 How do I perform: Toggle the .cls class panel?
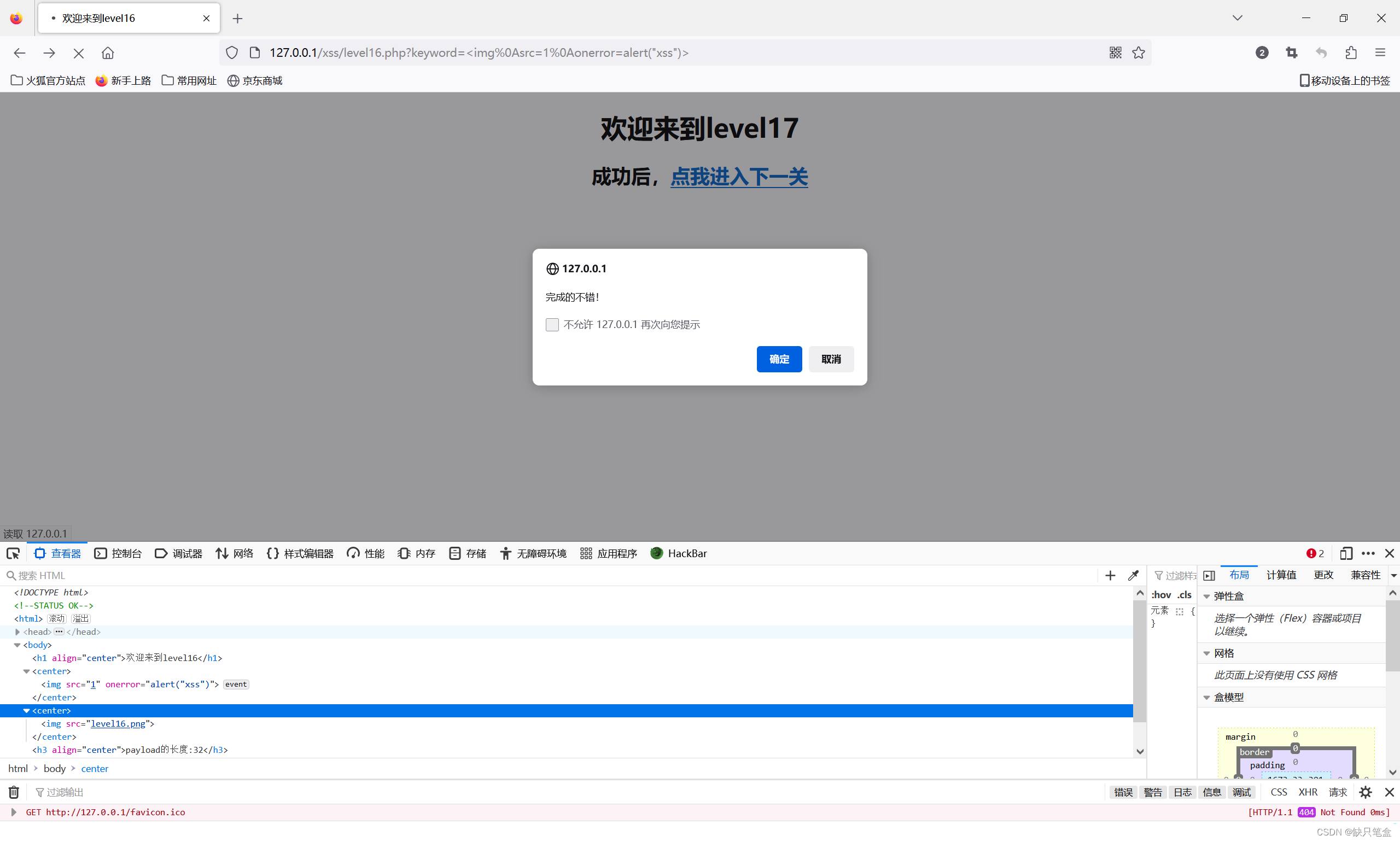point(1185,595)
